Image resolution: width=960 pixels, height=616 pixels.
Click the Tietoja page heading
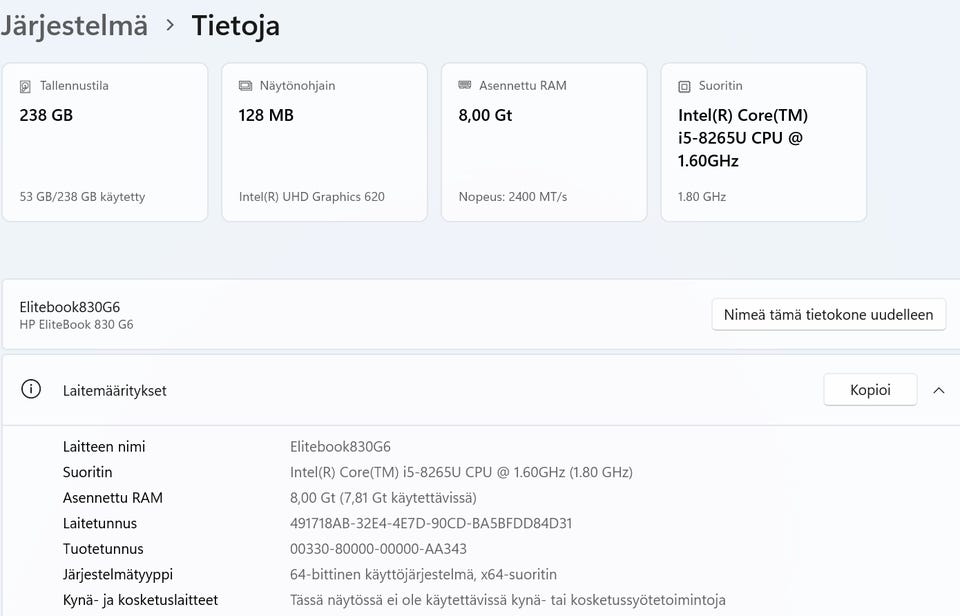[236, 25]
